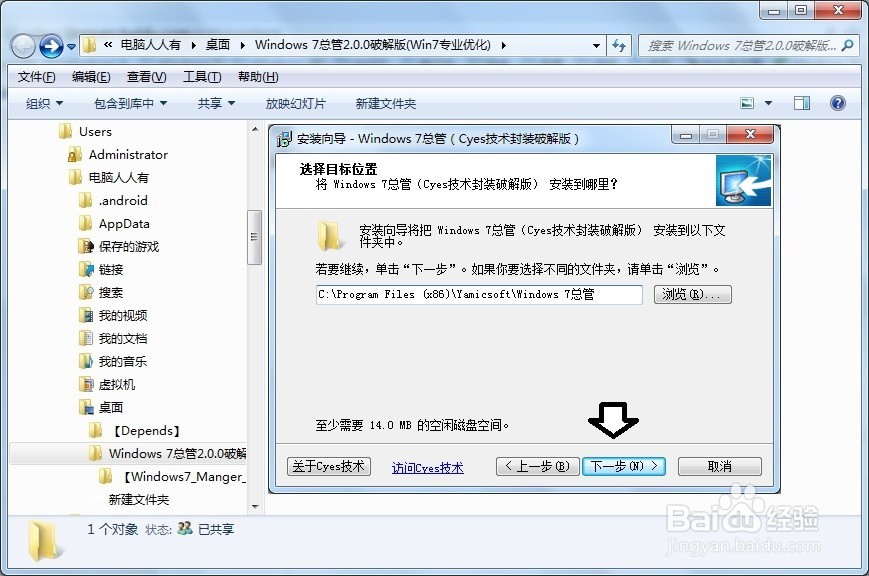Click 桌面 in the address breadcrumb

tap(218, 45)
